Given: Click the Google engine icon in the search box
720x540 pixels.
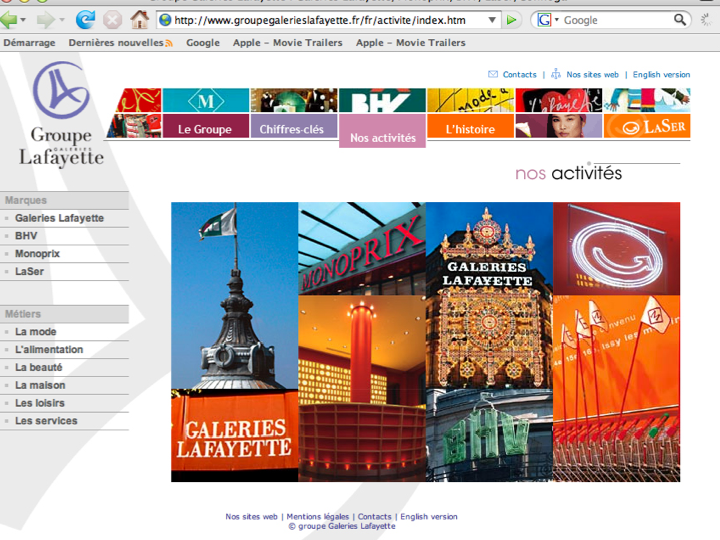Looking at the screenshot, I should pos(544,20).
